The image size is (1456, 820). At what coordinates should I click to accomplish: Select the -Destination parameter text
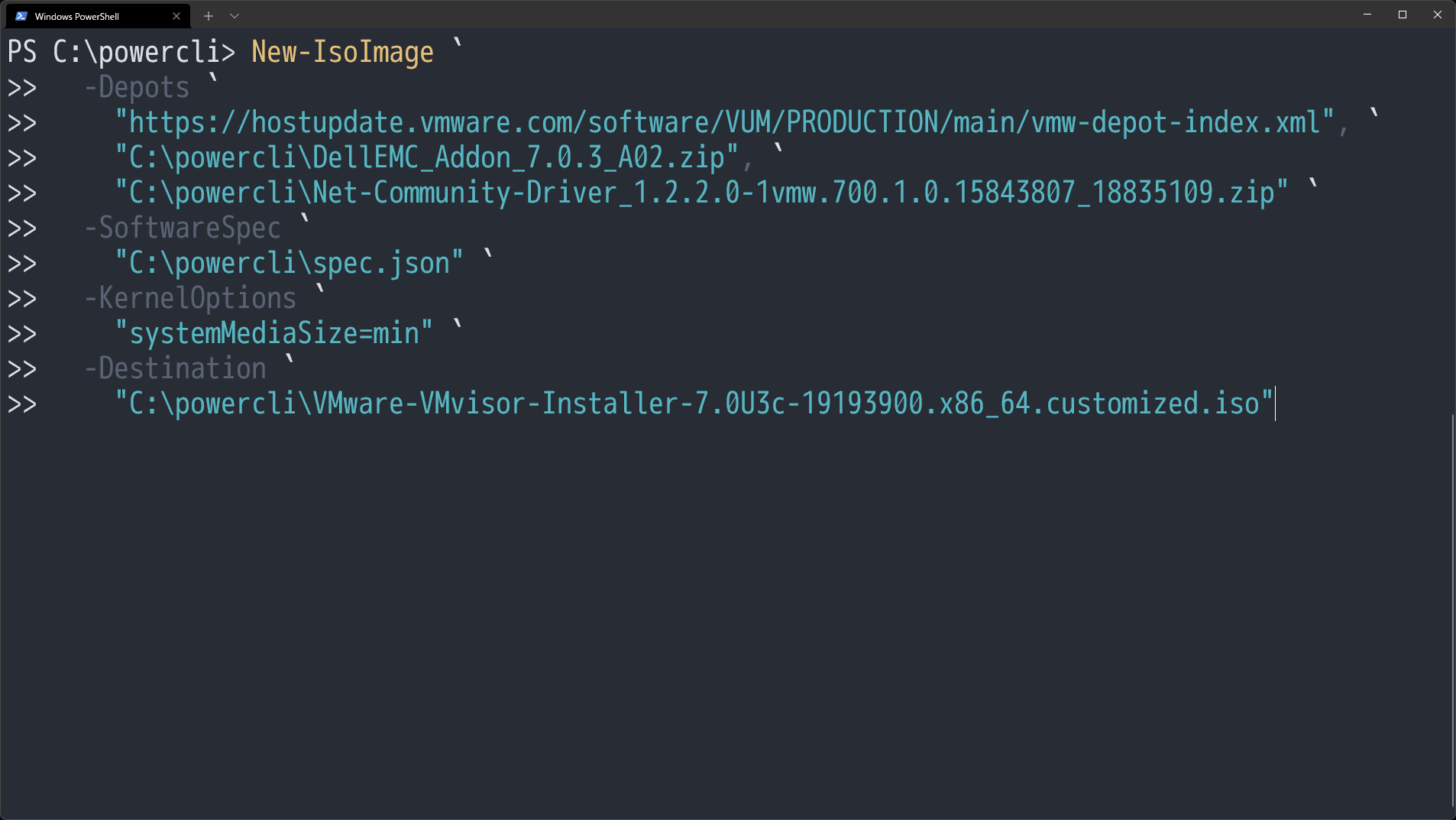point(175,368)
